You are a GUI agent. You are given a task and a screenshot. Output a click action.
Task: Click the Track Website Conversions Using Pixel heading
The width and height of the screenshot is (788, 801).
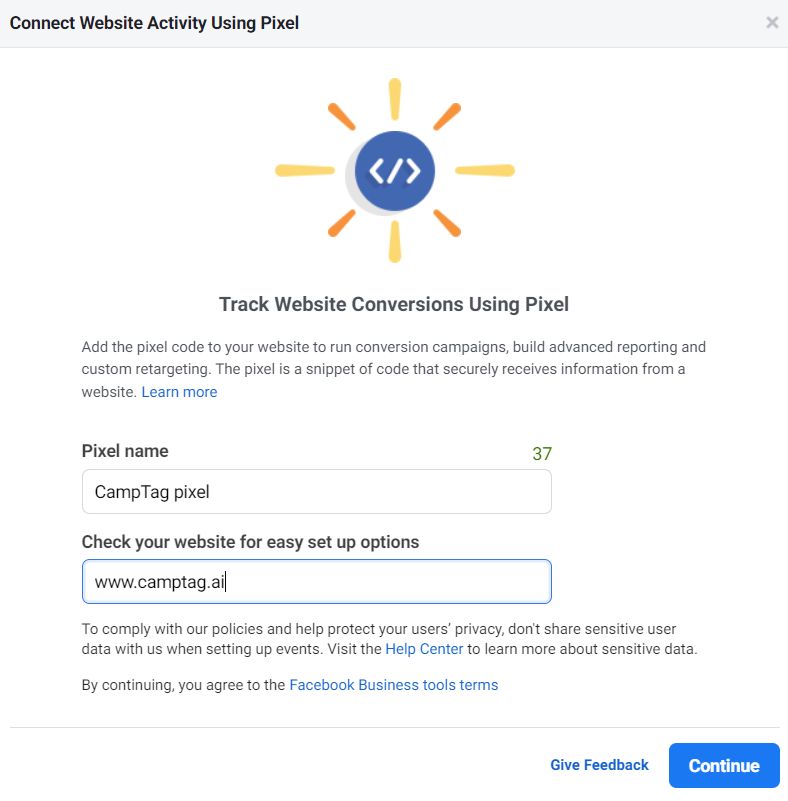[394, 304]
